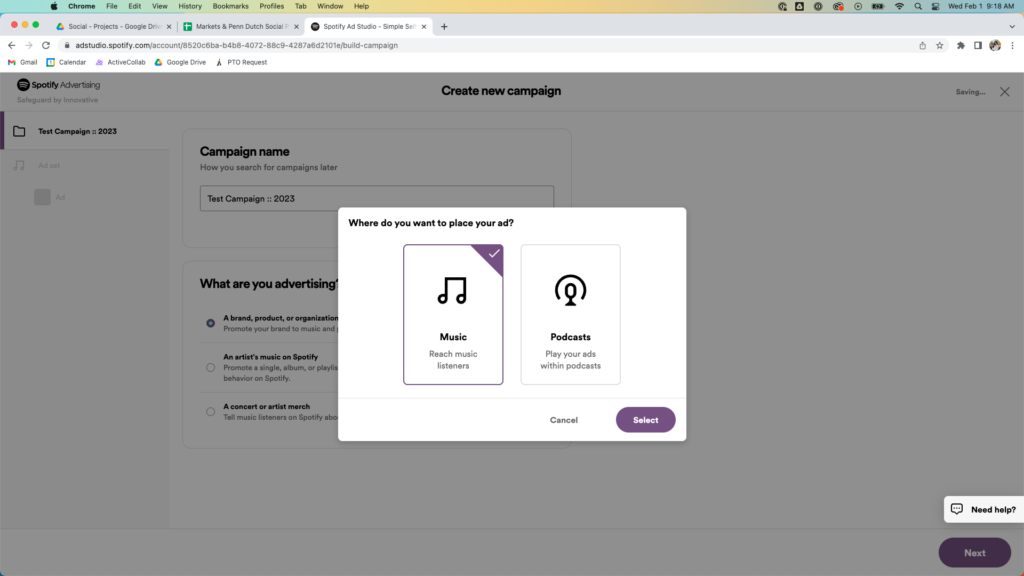The width and height of the screenshot is (1024, 576).
Task: Choose A brand, product, or organization option
Action: tap(210, 323)
